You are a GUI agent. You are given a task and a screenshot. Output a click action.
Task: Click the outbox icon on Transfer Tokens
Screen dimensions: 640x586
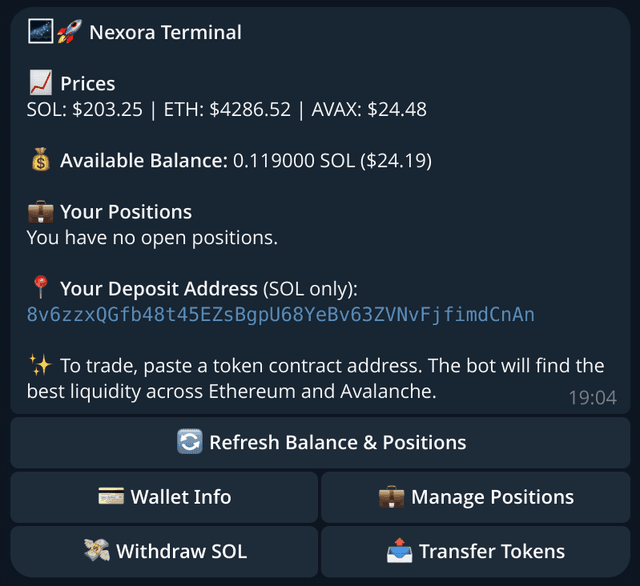[399, 551]
